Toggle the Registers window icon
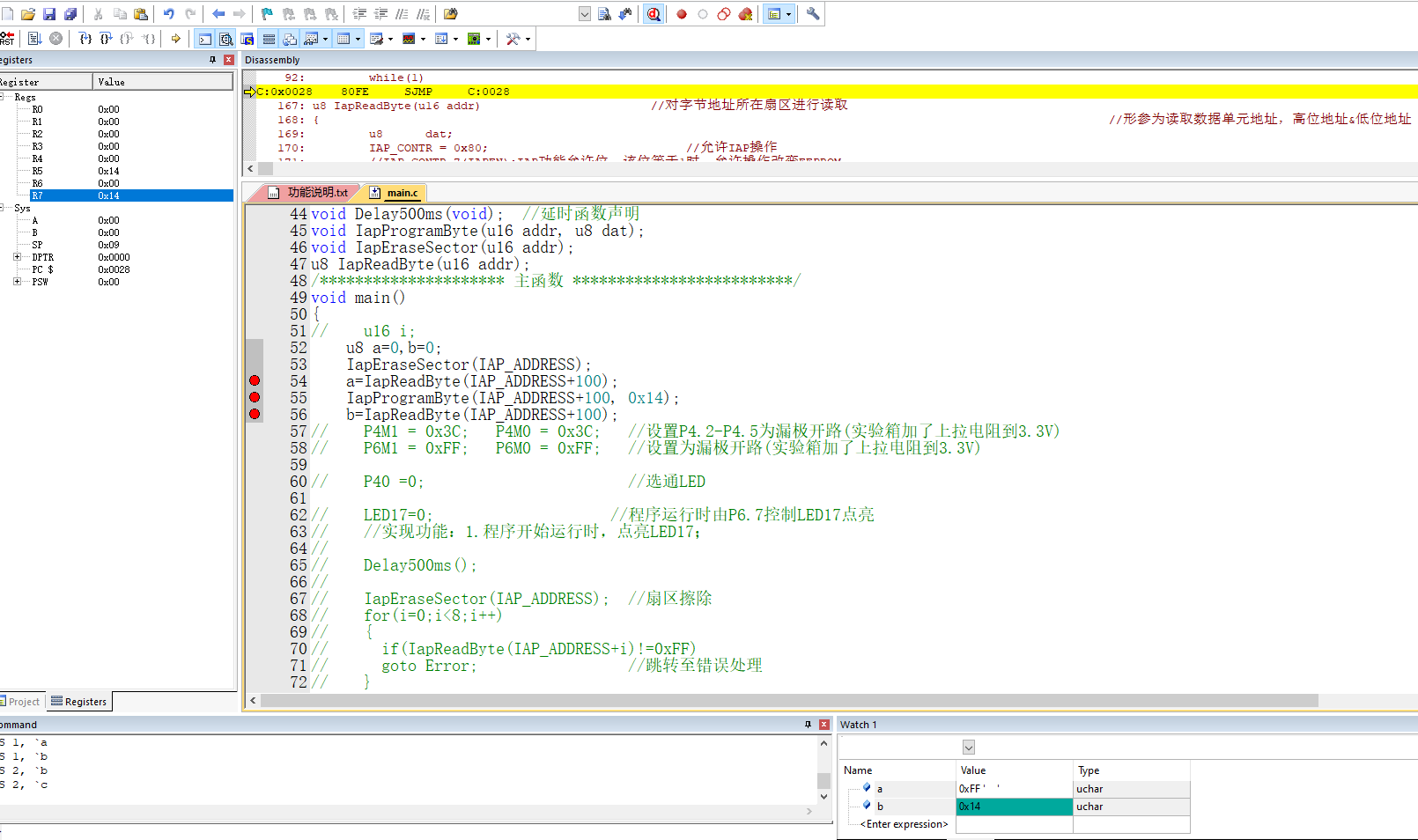 [269, 39]
